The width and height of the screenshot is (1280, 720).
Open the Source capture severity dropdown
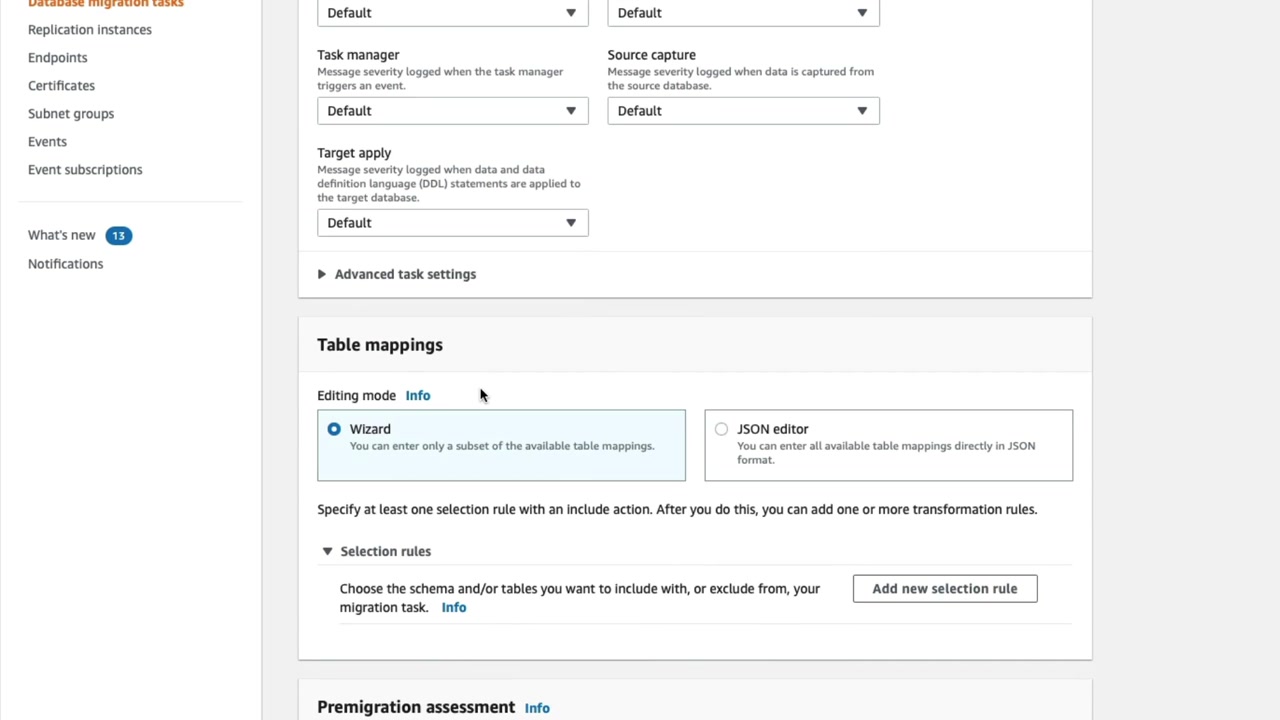[743, 111]
